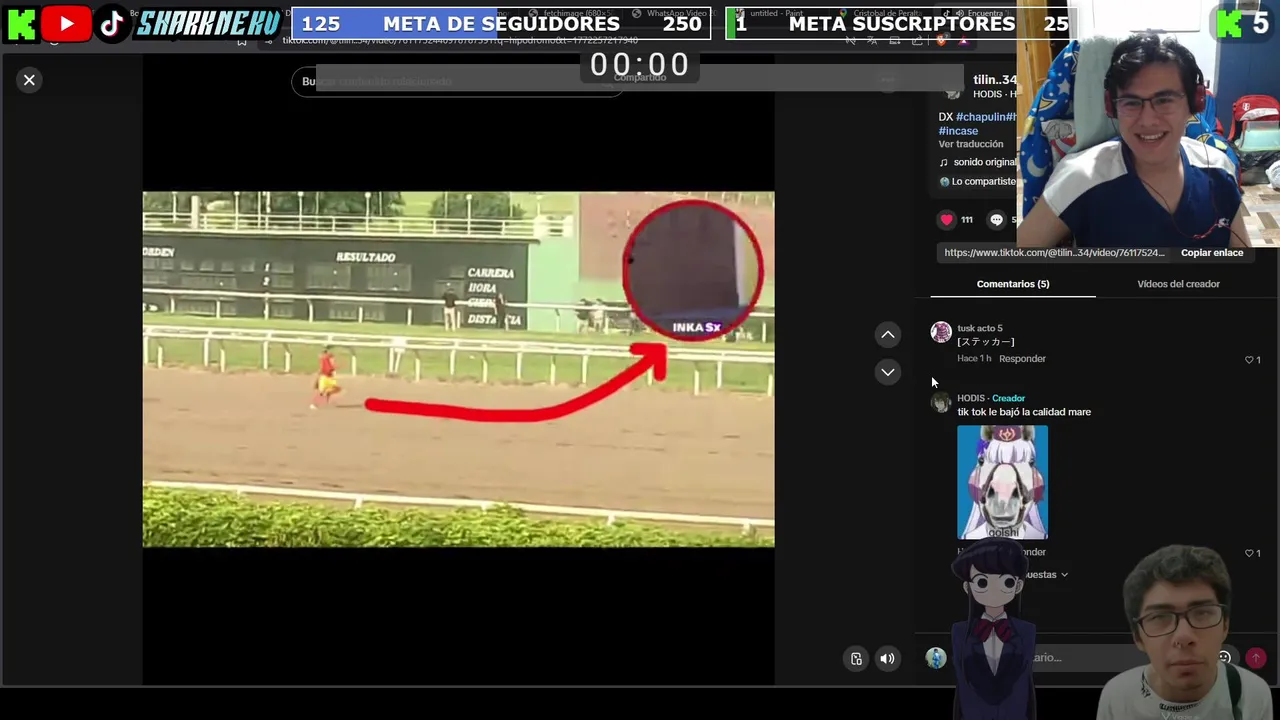Click the 'tik tok le bajó la calidad mare' comment
This screenshot has height=720, width=1280.
(1024, 412)
